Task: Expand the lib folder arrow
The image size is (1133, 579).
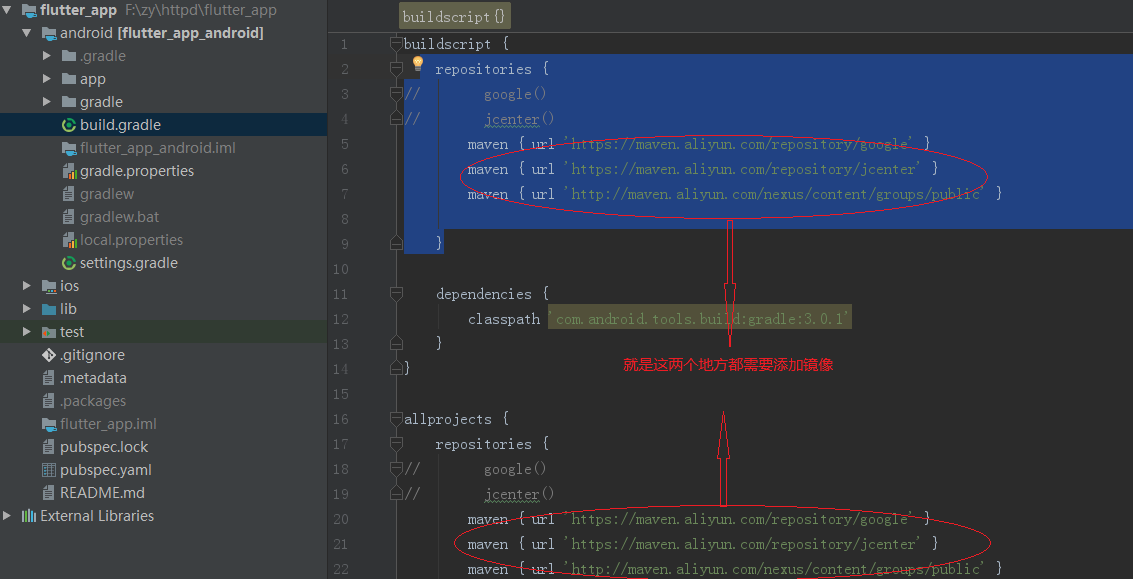Action: (x=27, y=309)
